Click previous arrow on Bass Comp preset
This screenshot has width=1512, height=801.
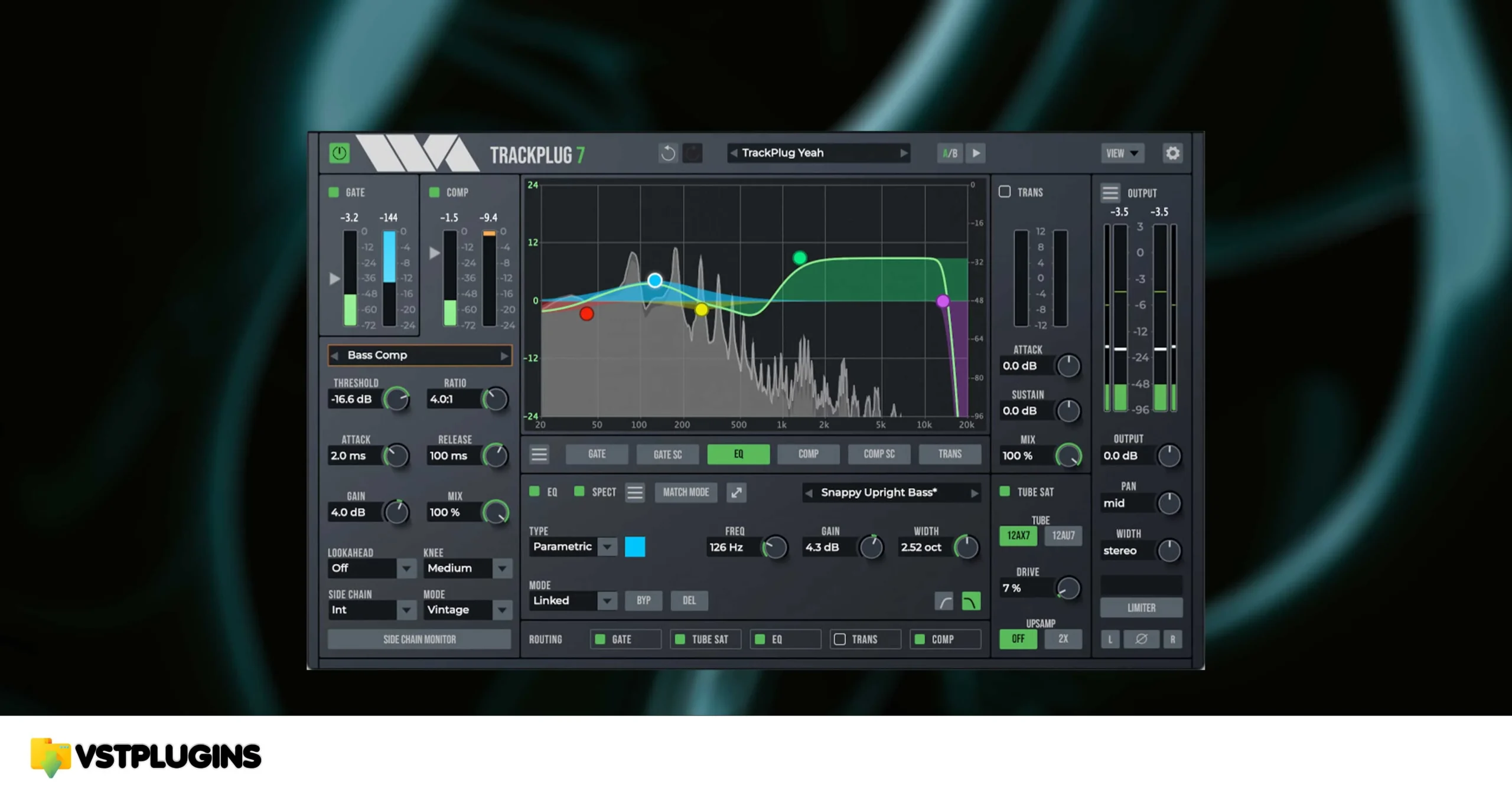335,356
